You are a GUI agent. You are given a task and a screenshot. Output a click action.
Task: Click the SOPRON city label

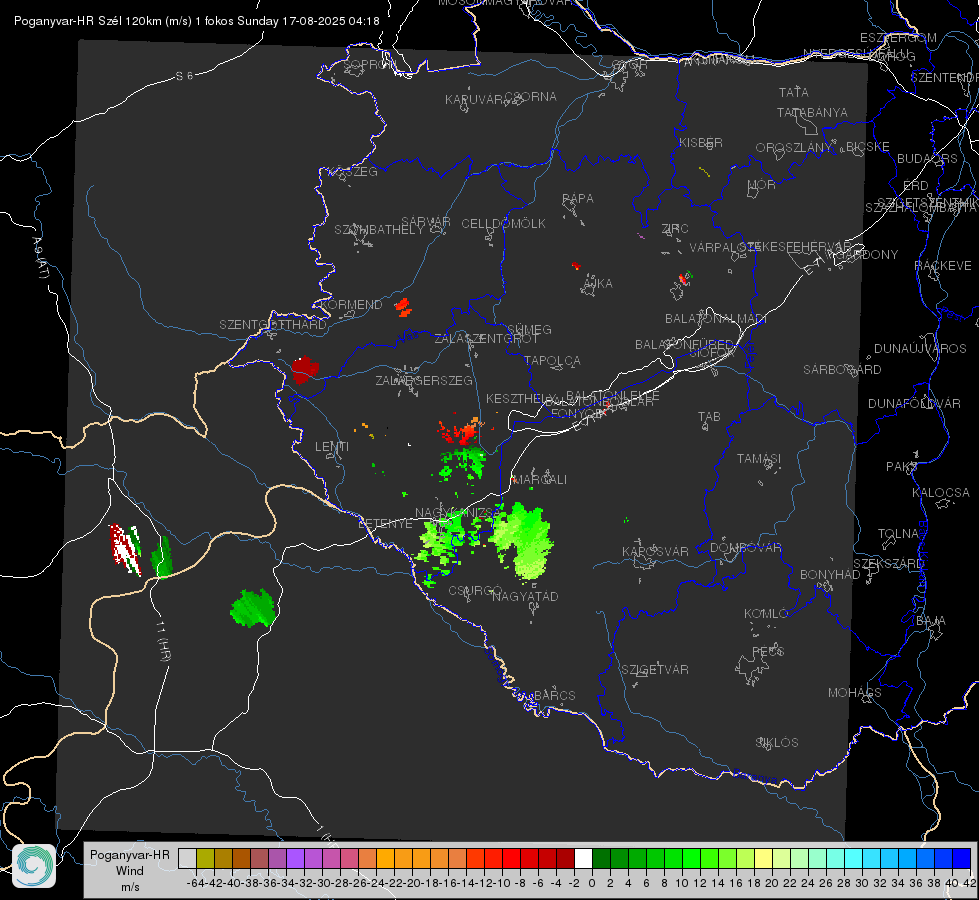click(369, 64)
